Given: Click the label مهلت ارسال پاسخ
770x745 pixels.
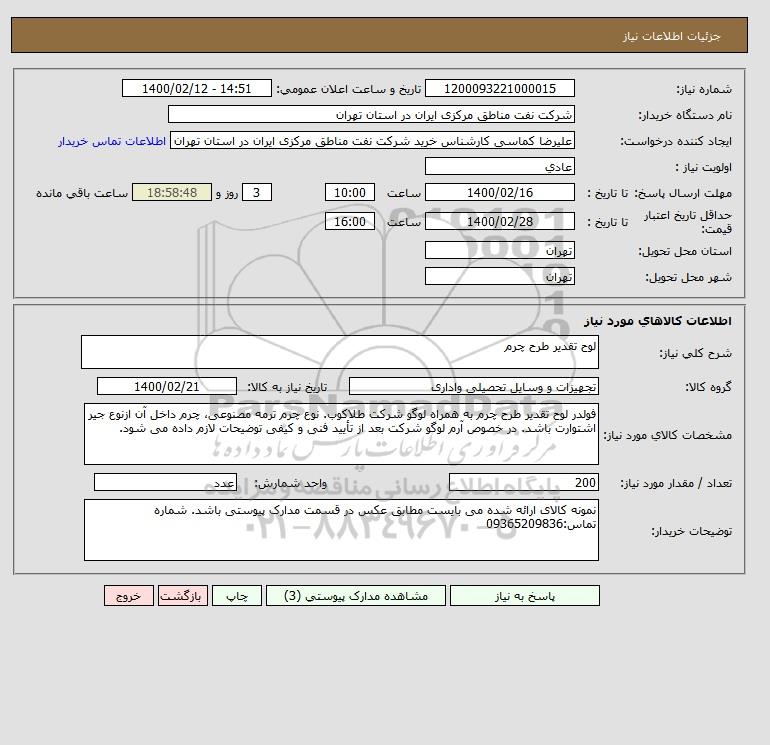Looking at the screenshot, I should [684, 193].
